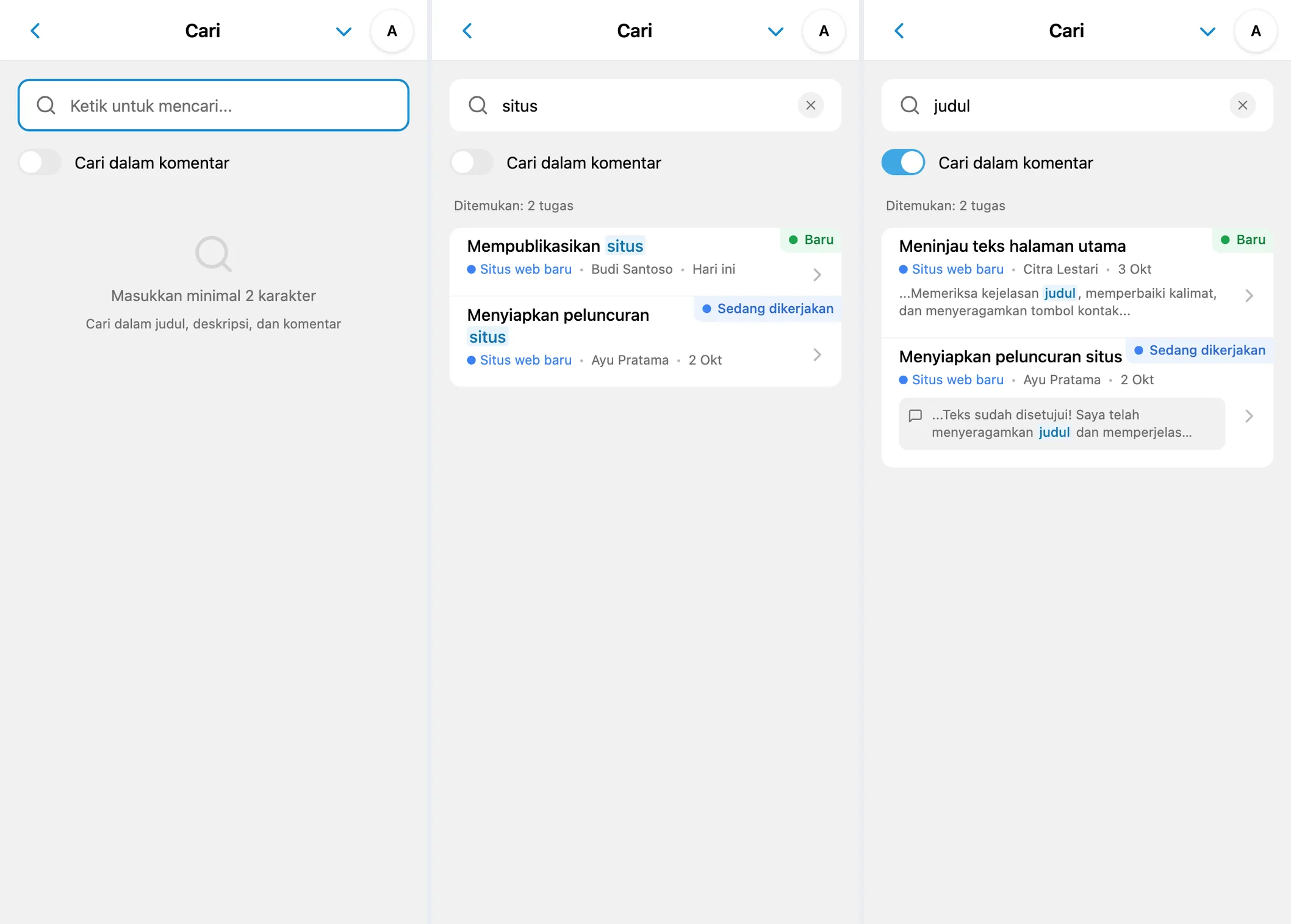Turn off 'Cari dalam komentar' in 'judul' panel

coord(904,162)
